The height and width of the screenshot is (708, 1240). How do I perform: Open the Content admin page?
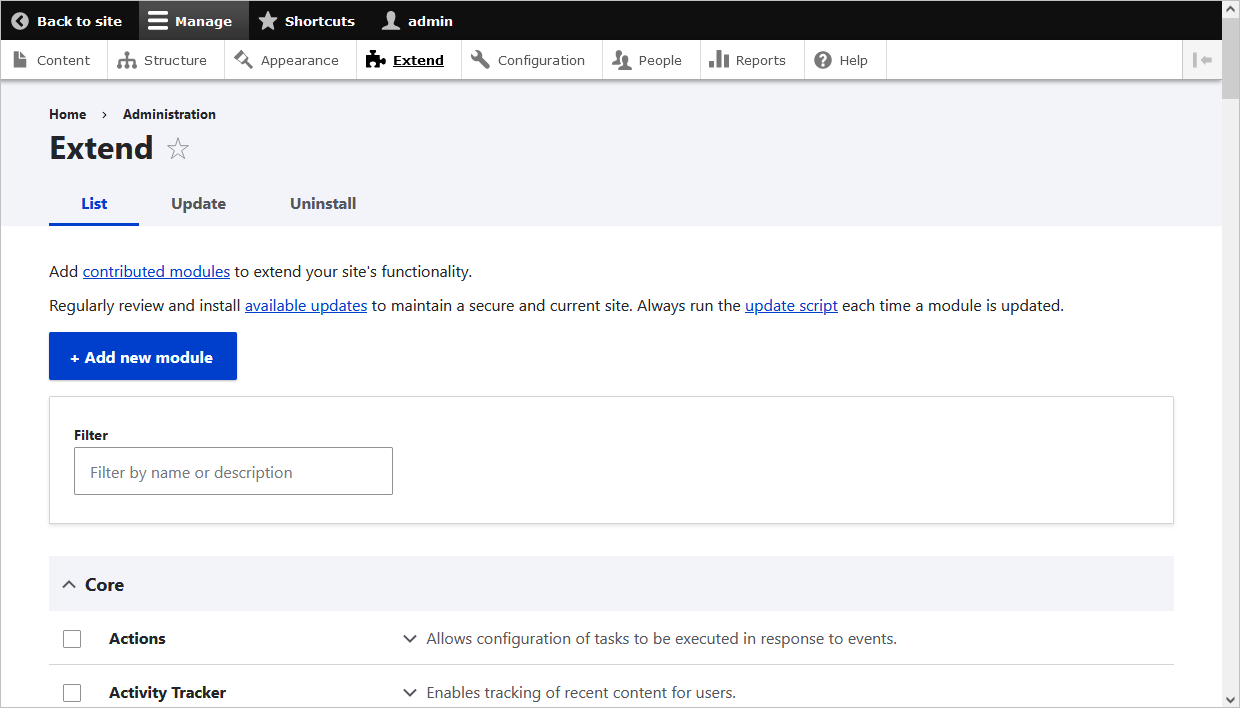[x=53, y=60]
